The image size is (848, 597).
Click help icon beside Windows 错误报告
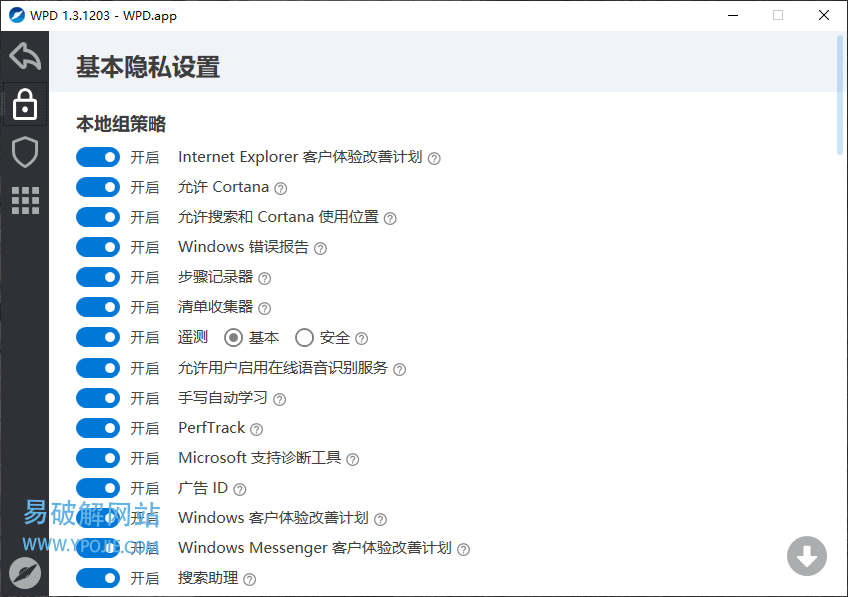tap(320, 248)
